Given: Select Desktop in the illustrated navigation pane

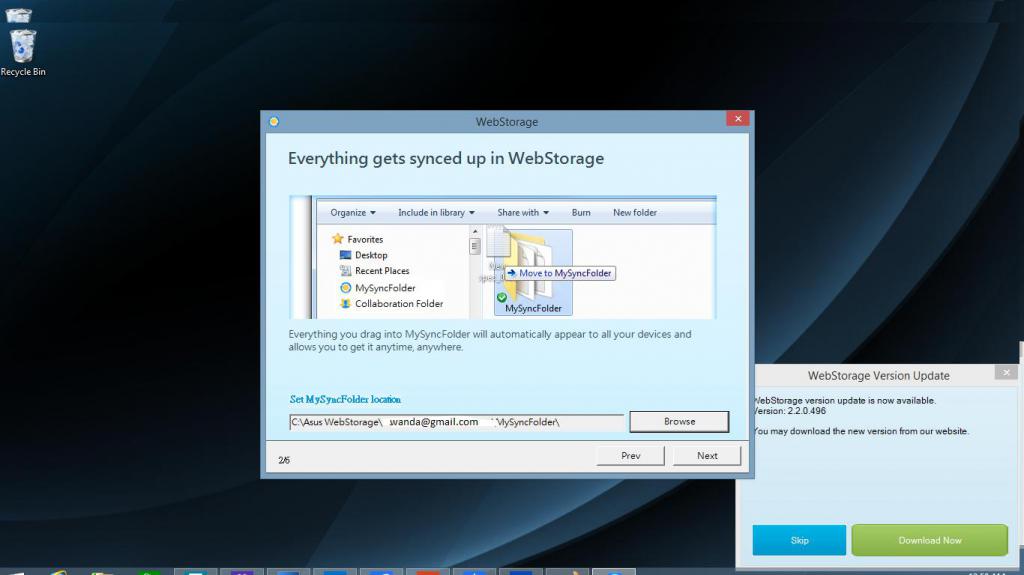Looking at the screenshot, I should click(364, 255).
